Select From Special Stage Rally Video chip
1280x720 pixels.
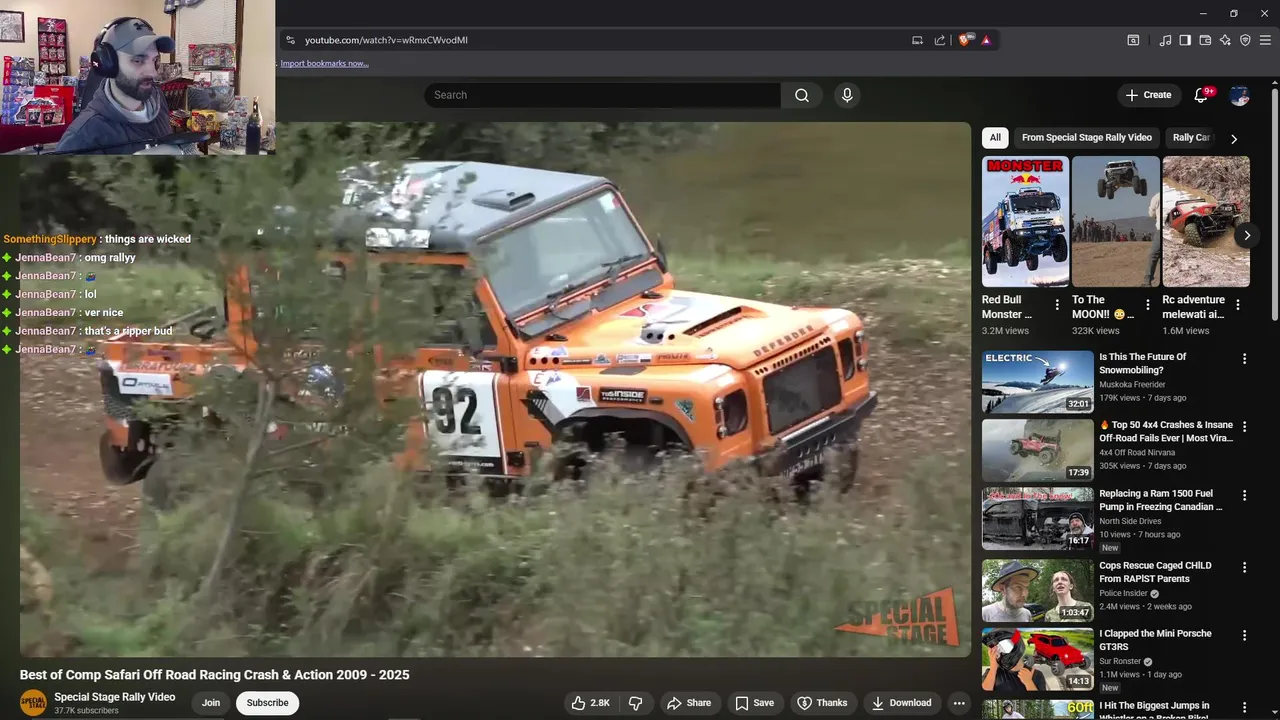pos(1087,138)
